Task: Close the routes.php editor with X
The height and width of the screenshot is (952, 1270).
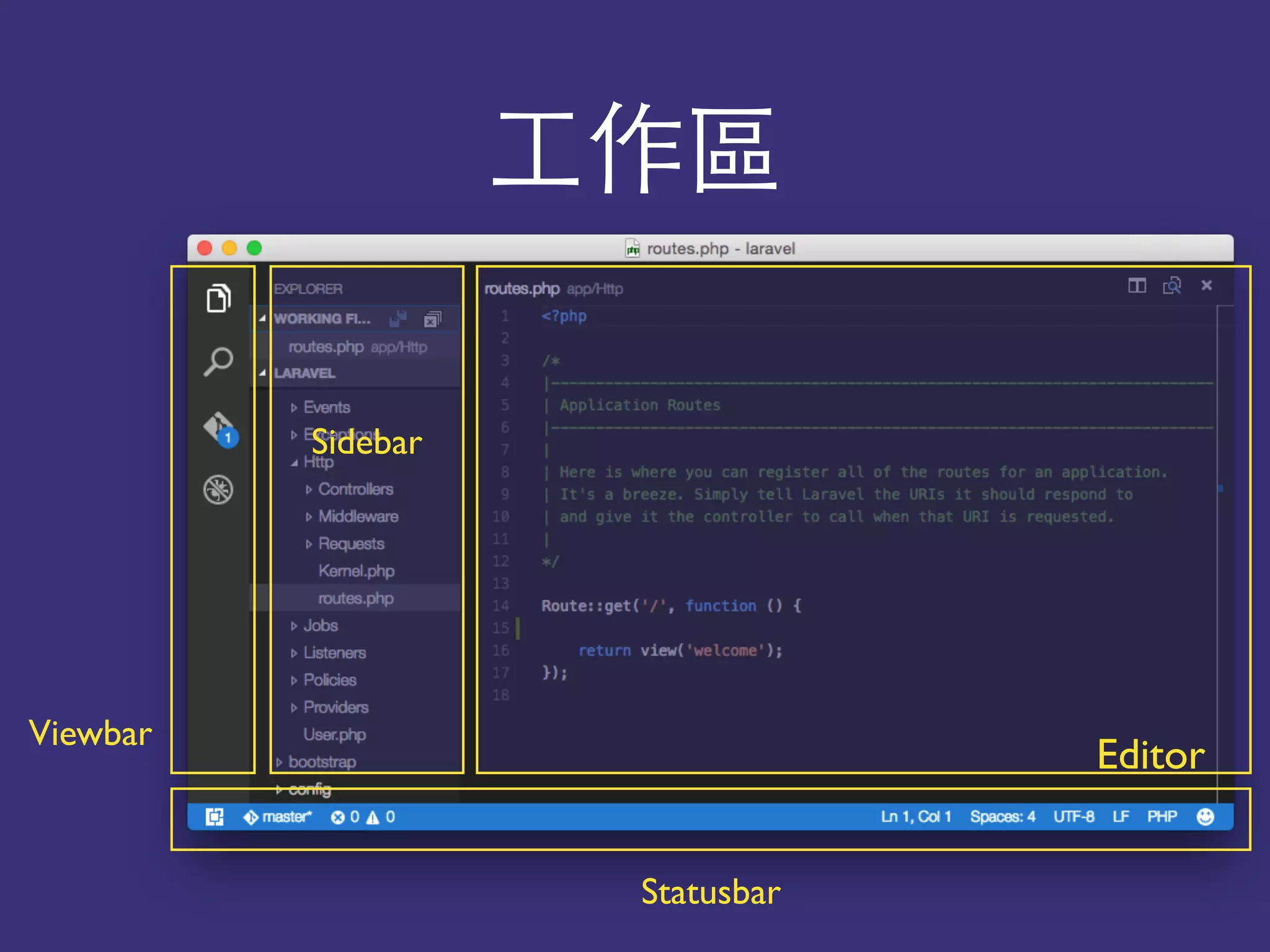Action: 1206,285
